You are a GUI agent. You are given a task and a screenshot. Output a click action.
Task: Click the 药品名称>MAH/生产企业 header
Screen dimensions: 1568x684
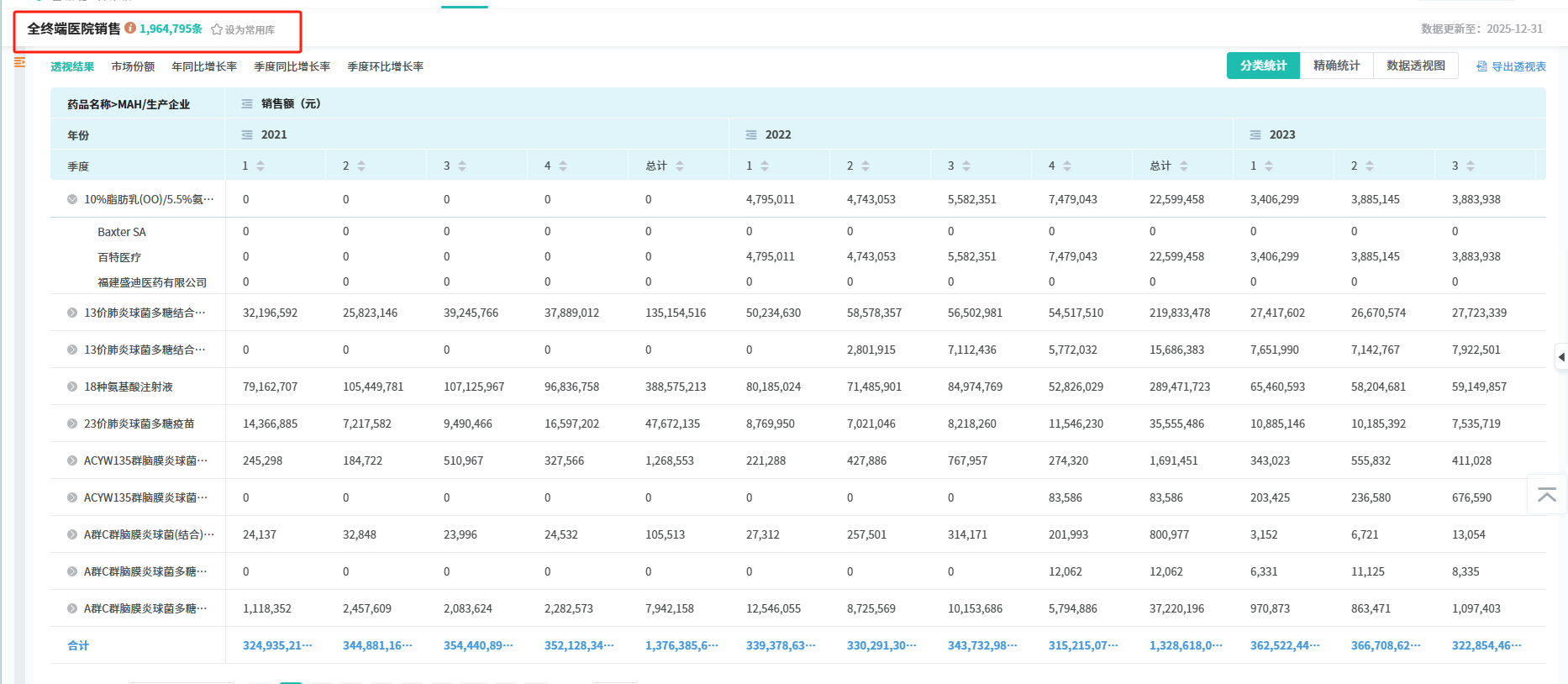tap(129, 104)
